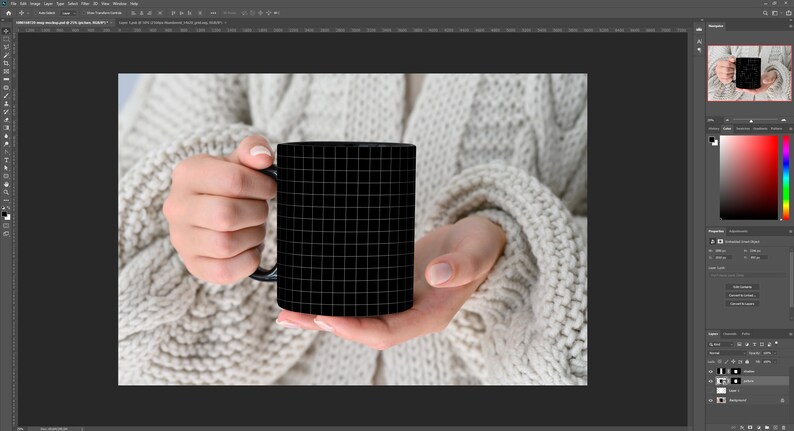Viewport: 794px width, 431px height.
Task: Select the Crop tool
Action: [6, 63]
